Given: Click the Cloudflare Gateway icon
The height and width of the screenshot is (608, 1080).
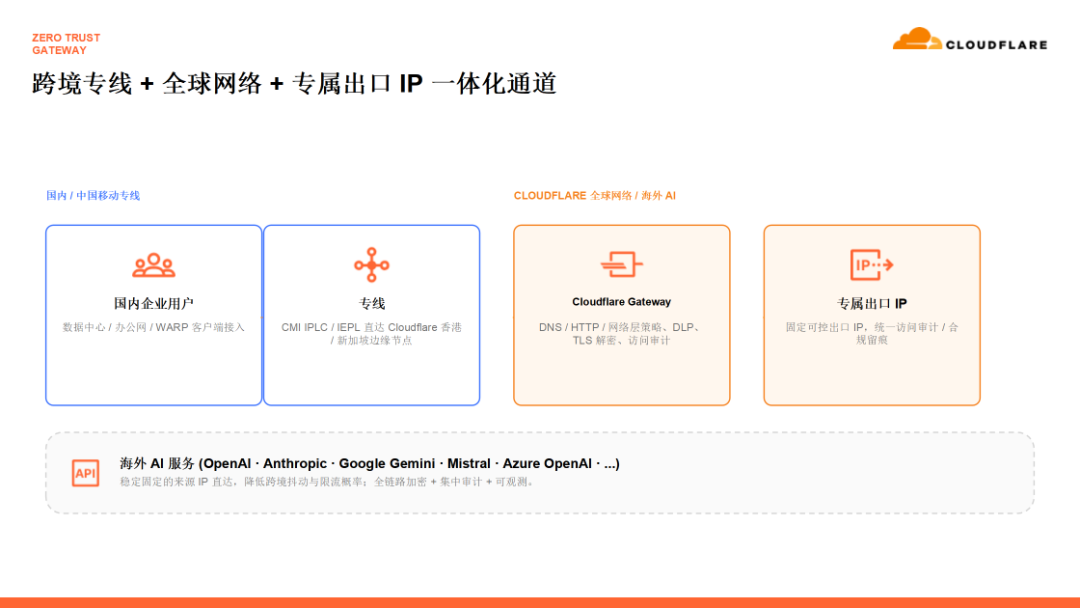Looking at the screenshot, I should 621,264.
